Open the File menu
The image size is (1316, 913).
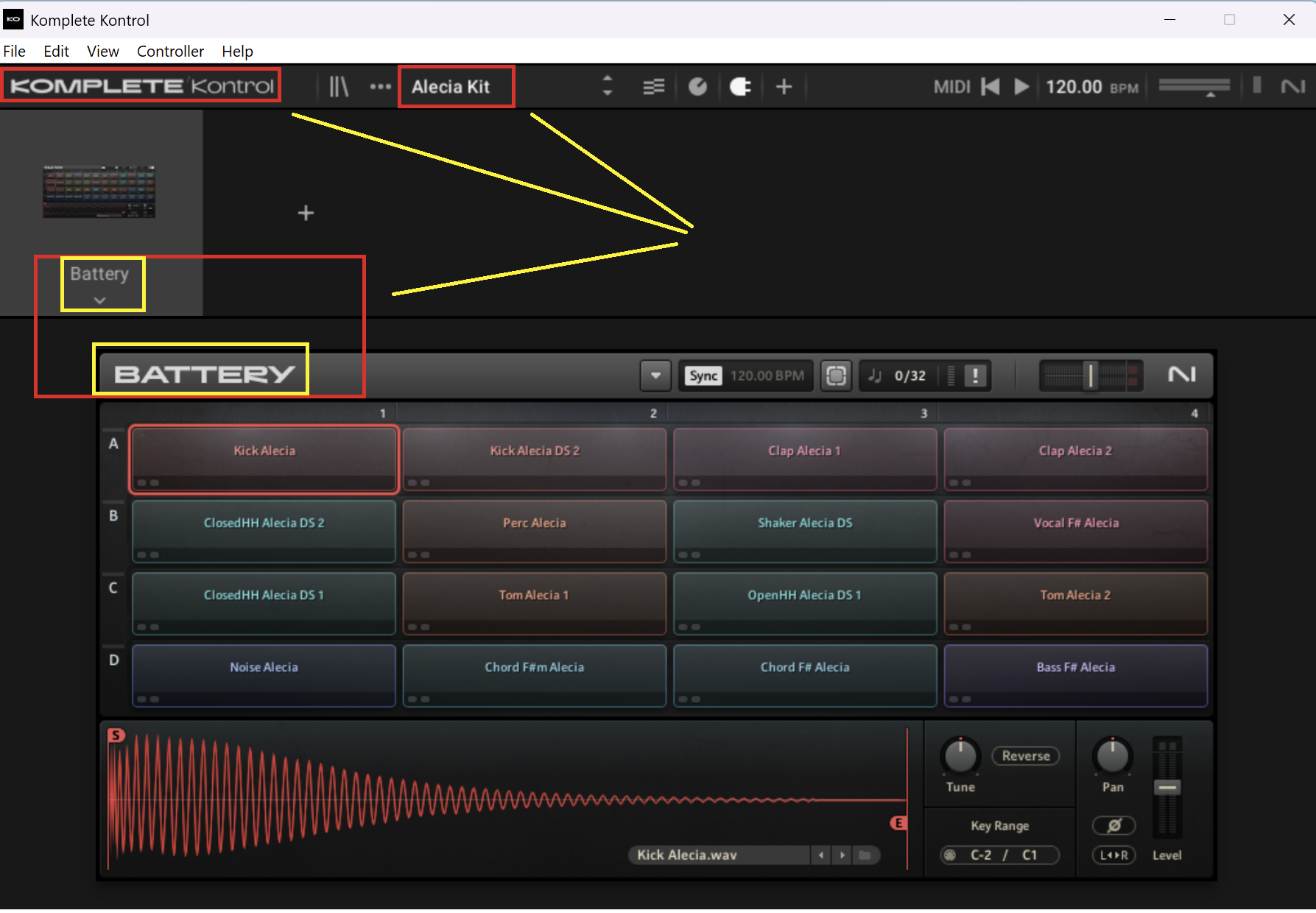pos(15,52)
